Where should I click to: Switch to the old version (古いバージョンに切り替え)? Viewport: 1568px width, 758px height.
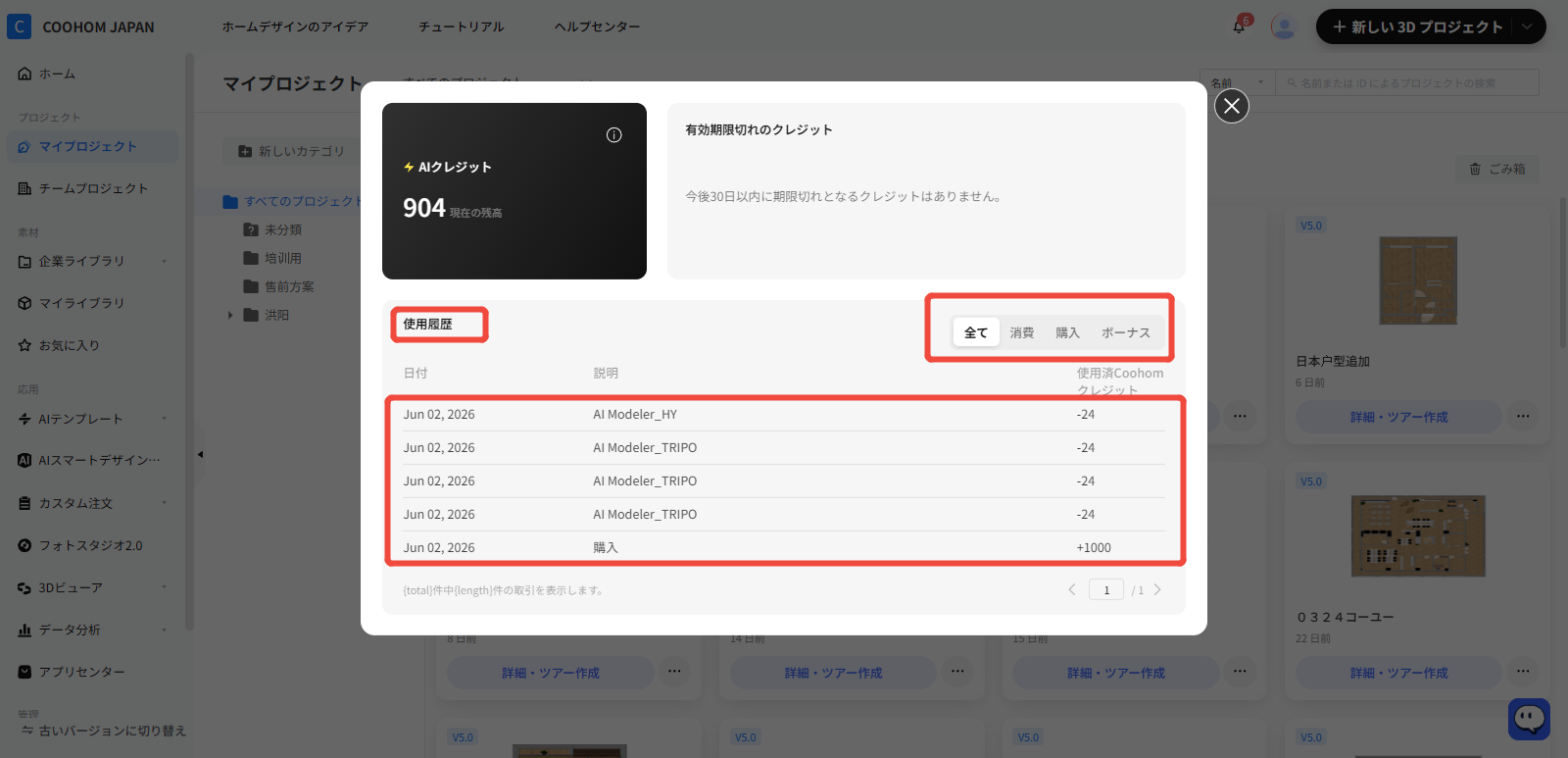pos(103,731)
